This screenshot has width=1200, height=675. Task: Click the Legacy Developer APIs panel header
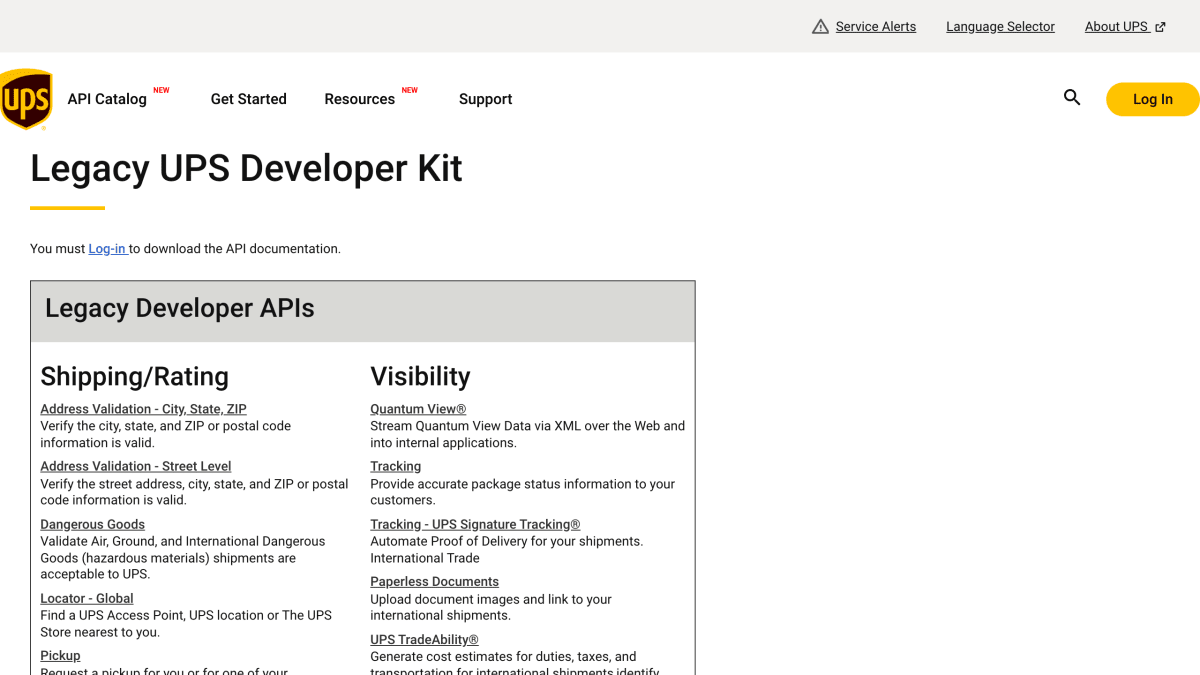point(363,311)
